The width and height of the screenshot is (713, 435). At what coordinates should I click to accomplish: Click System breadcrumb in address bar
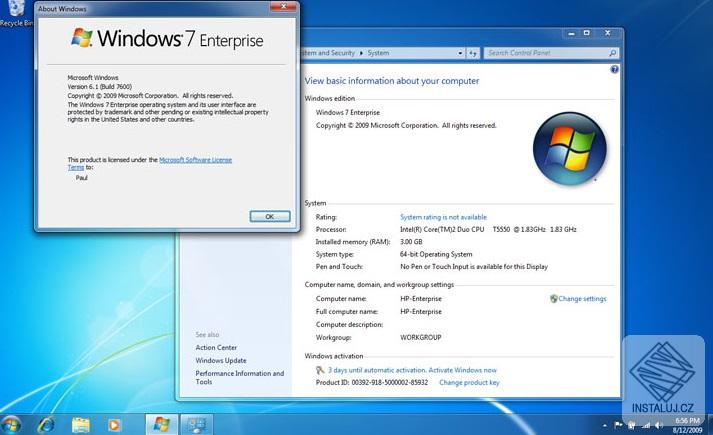(x=378, y=53)
